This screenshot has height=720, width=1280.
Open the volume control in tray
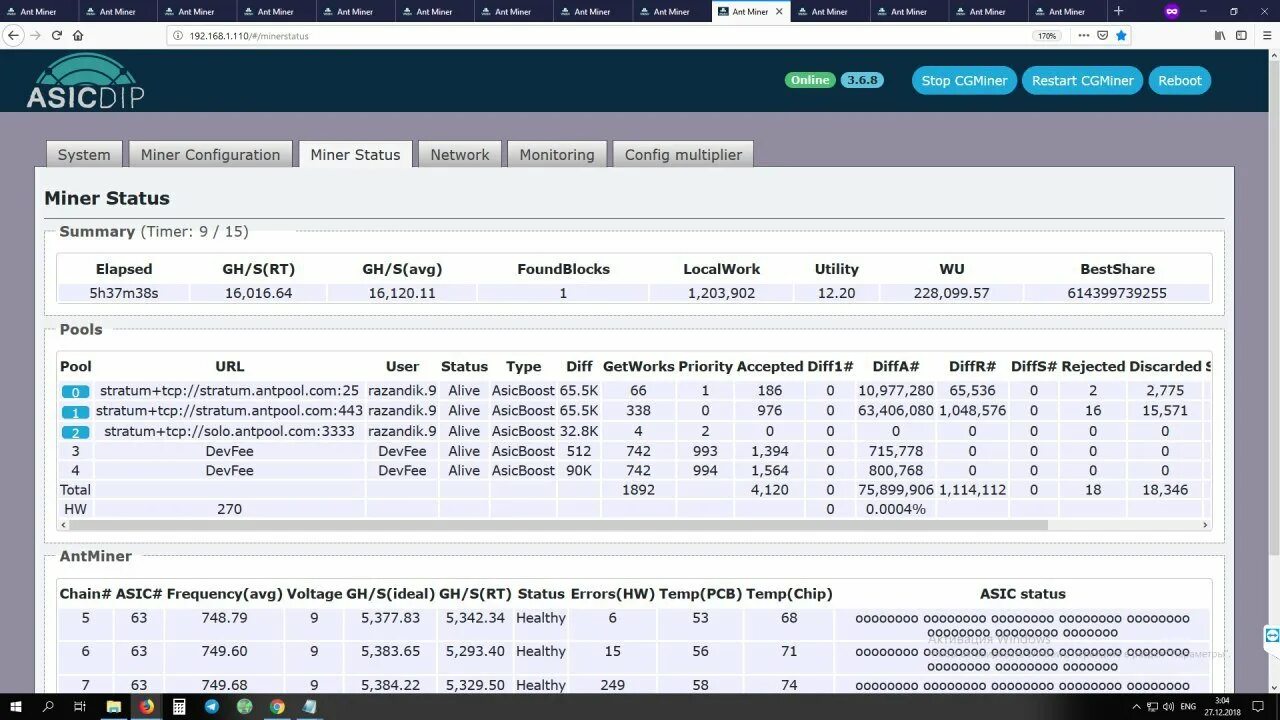pyautogui.click(x=1168, y=706)
